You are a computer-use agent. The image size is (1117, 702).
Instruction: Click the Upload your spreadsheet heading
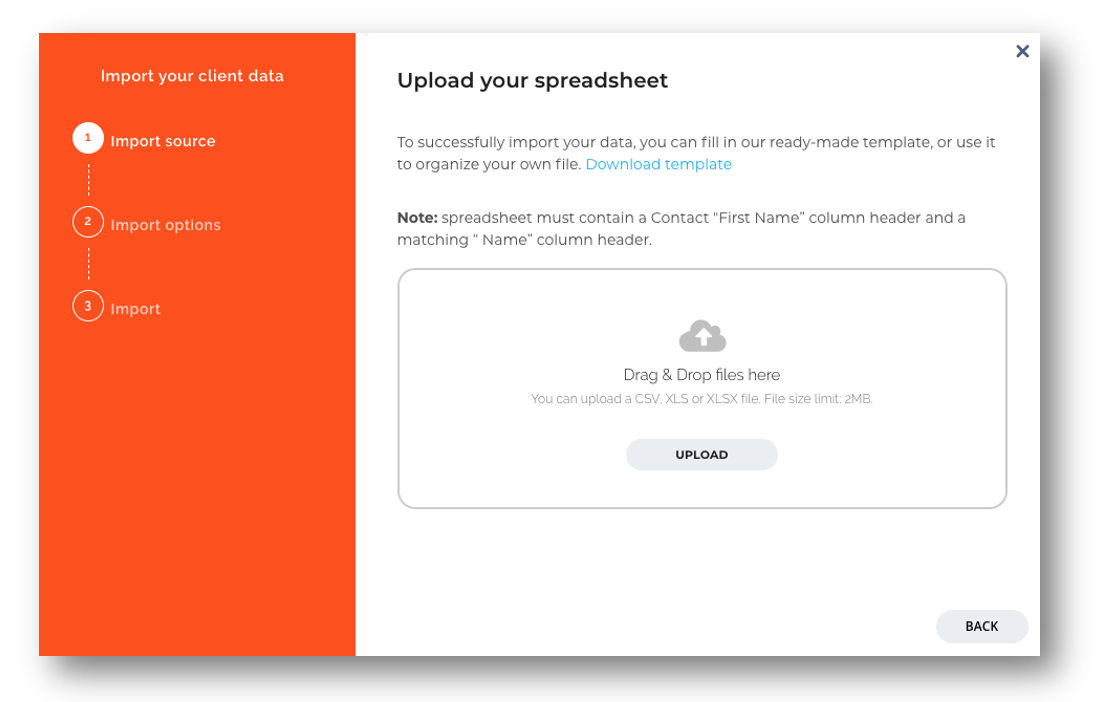(533, 80)
